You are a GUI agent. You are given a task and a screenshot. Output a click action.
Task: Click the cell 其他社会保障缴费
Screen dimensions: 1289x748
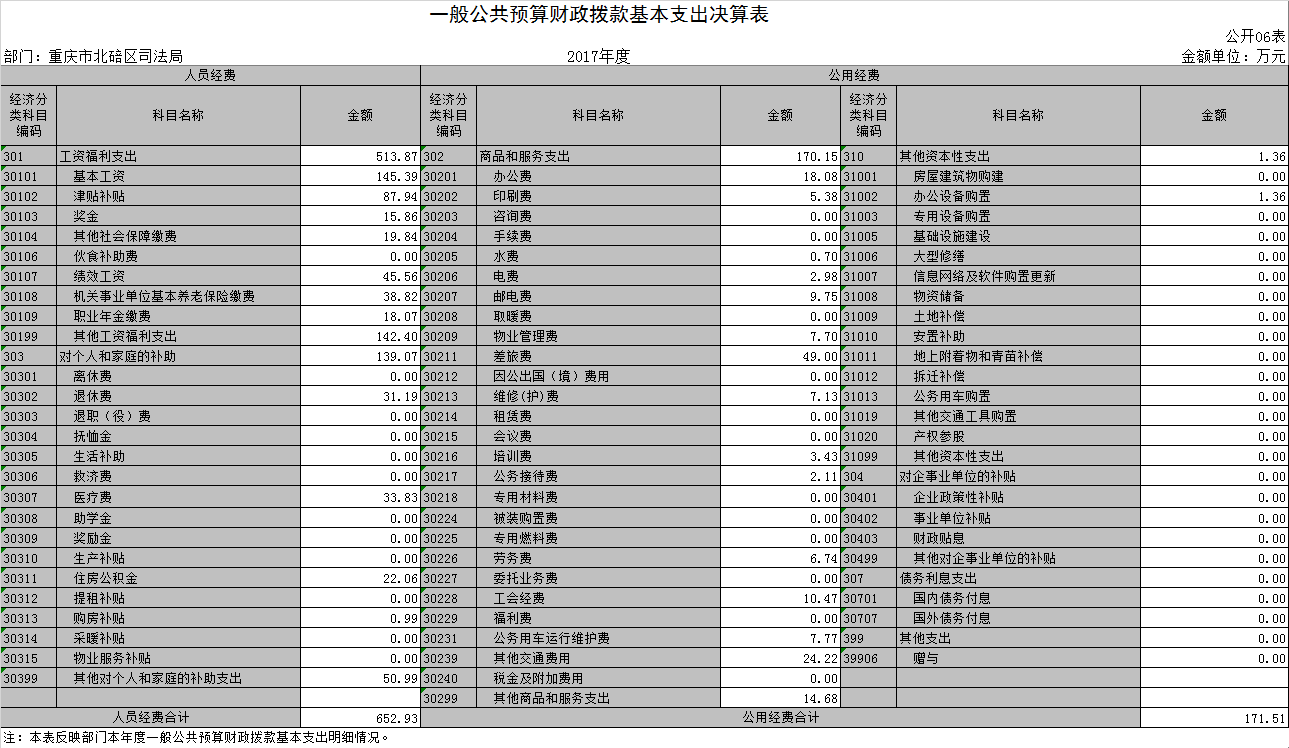pyautogui.click(x=179, y=237)
